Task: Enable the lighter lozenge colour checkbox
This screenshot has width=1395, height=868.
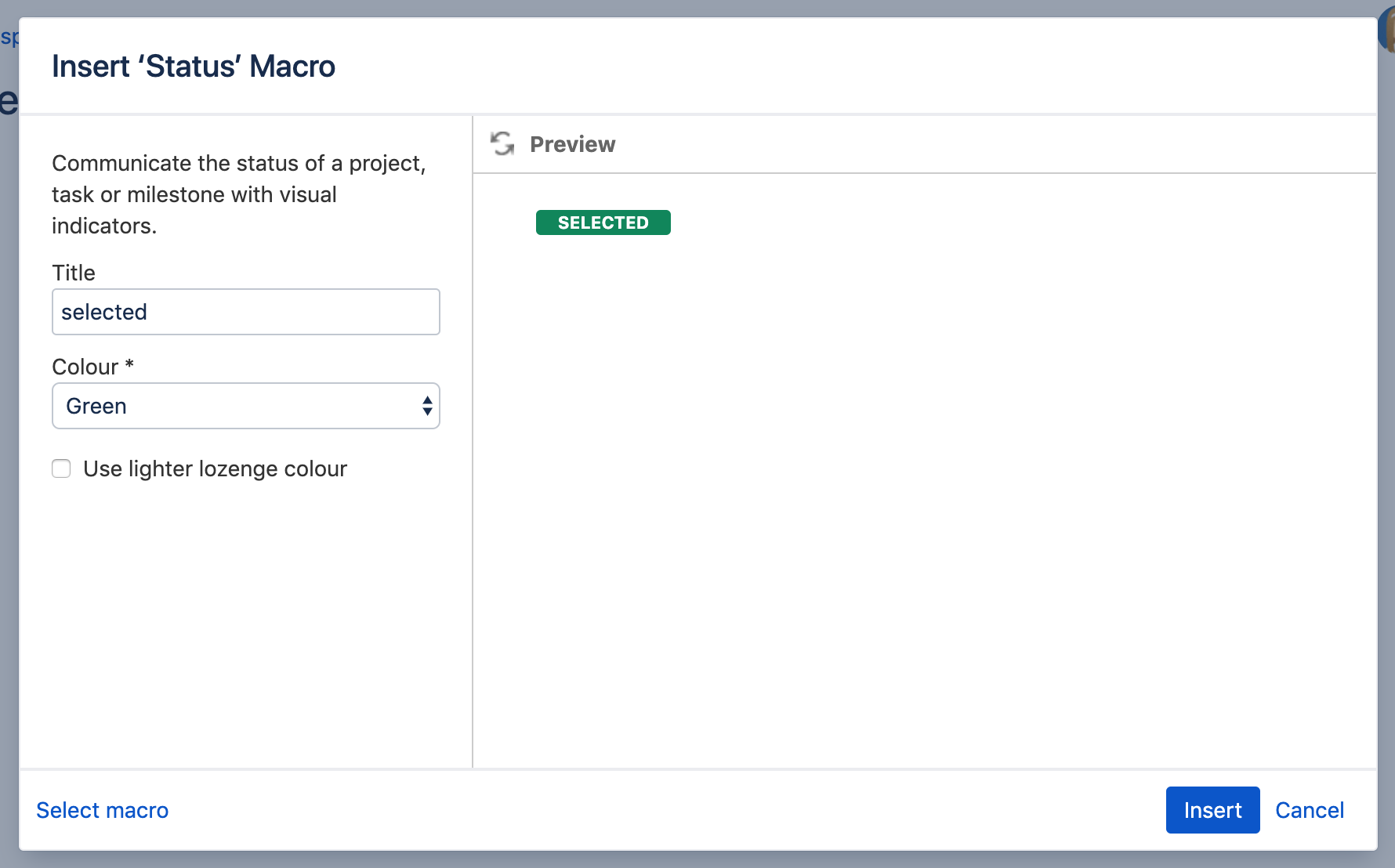Action: pos(61,468)
